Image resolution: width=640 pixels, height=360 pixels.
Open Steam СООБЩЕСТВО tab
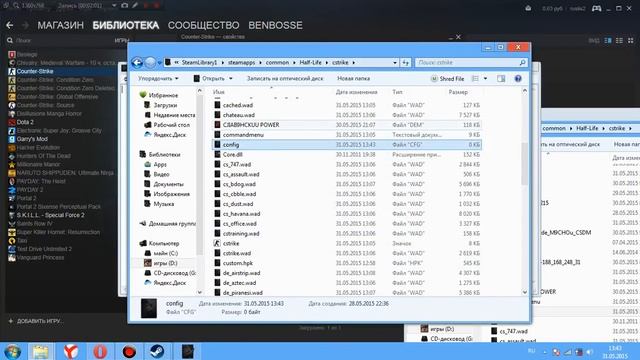point(203,25)
